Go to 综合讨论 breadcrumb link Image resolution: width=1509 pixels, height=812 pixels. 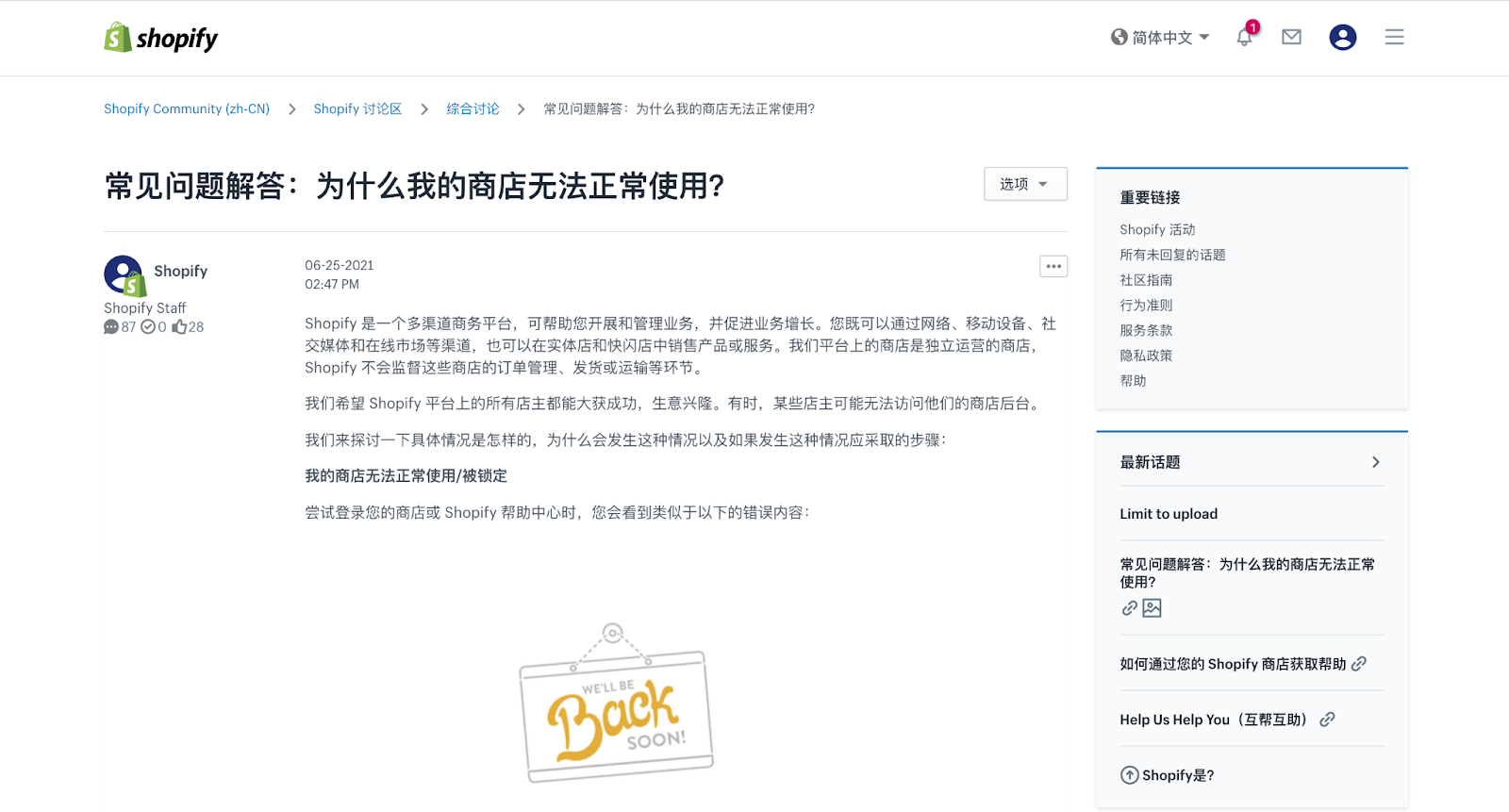coord(473,109)
